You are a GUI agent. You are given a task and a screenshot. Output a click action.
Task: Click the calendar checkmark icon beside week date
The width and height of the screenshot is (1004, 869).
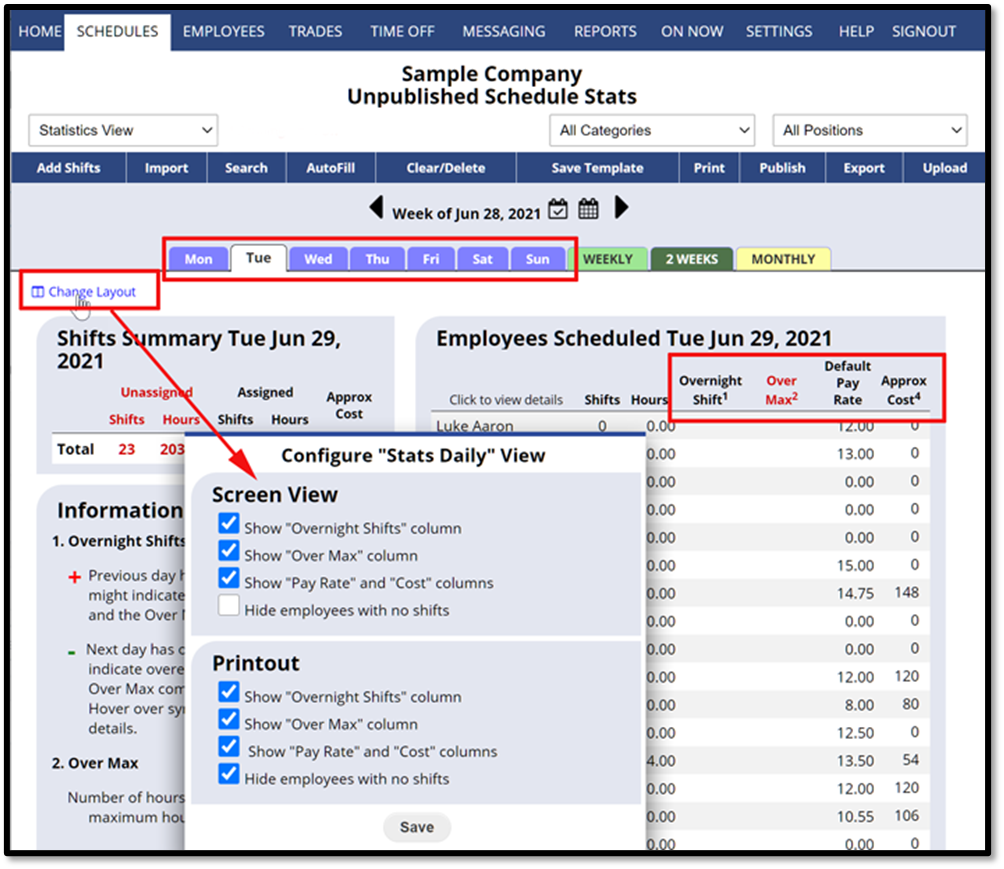(559, 209)
